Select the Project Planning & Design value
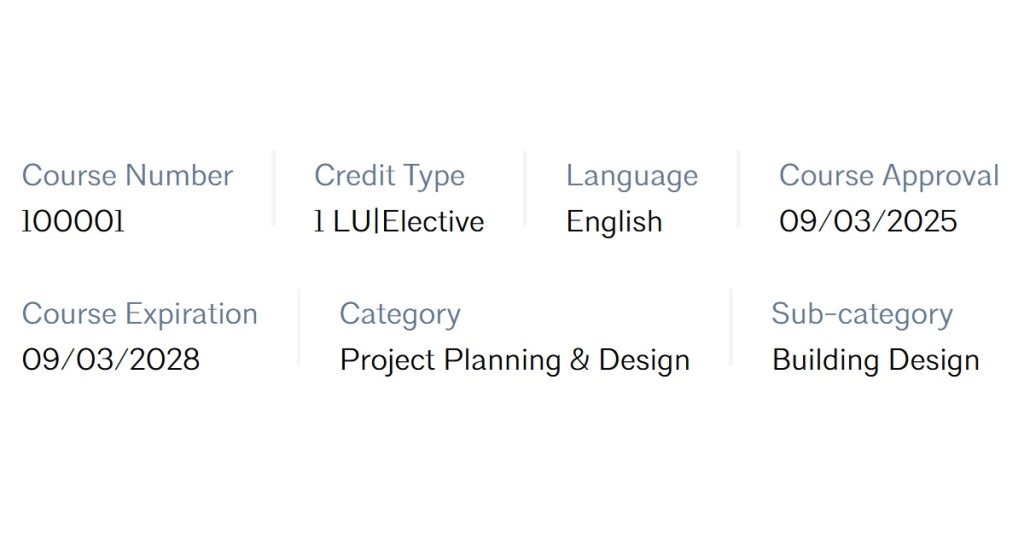1024x538 pixels. pos(515,360)
